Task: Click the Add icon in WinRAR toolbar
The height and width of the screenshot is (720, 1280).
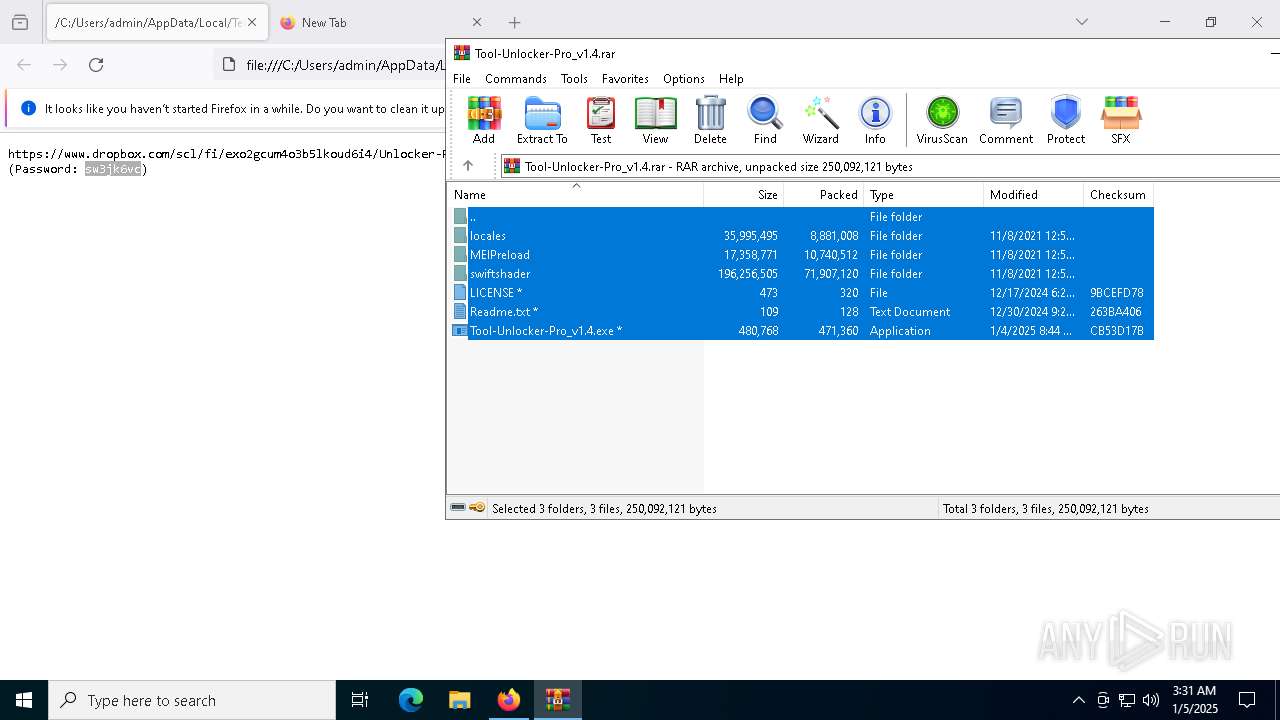Action: 484,121
